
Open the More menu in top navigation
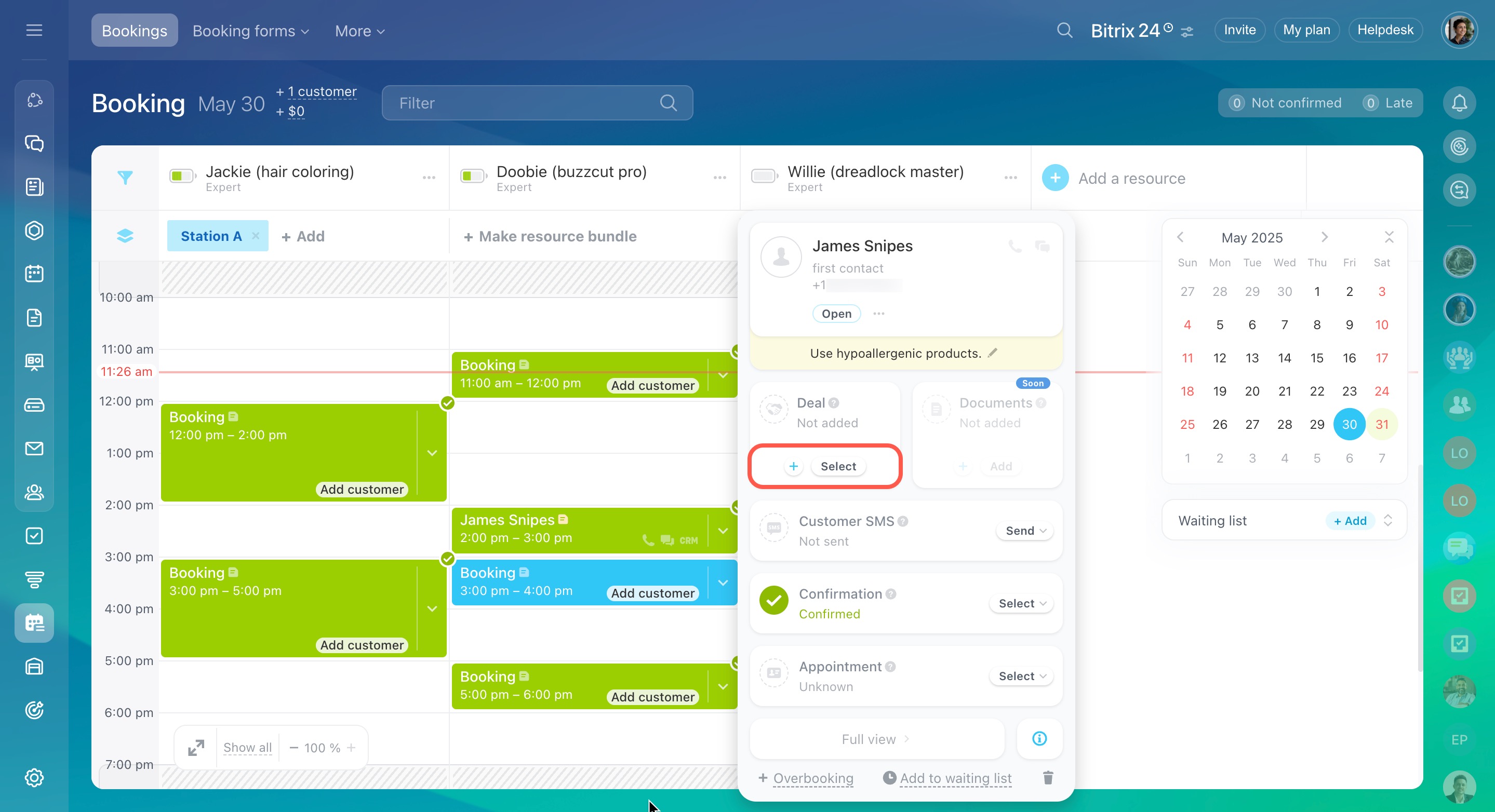tap(359, 31)
